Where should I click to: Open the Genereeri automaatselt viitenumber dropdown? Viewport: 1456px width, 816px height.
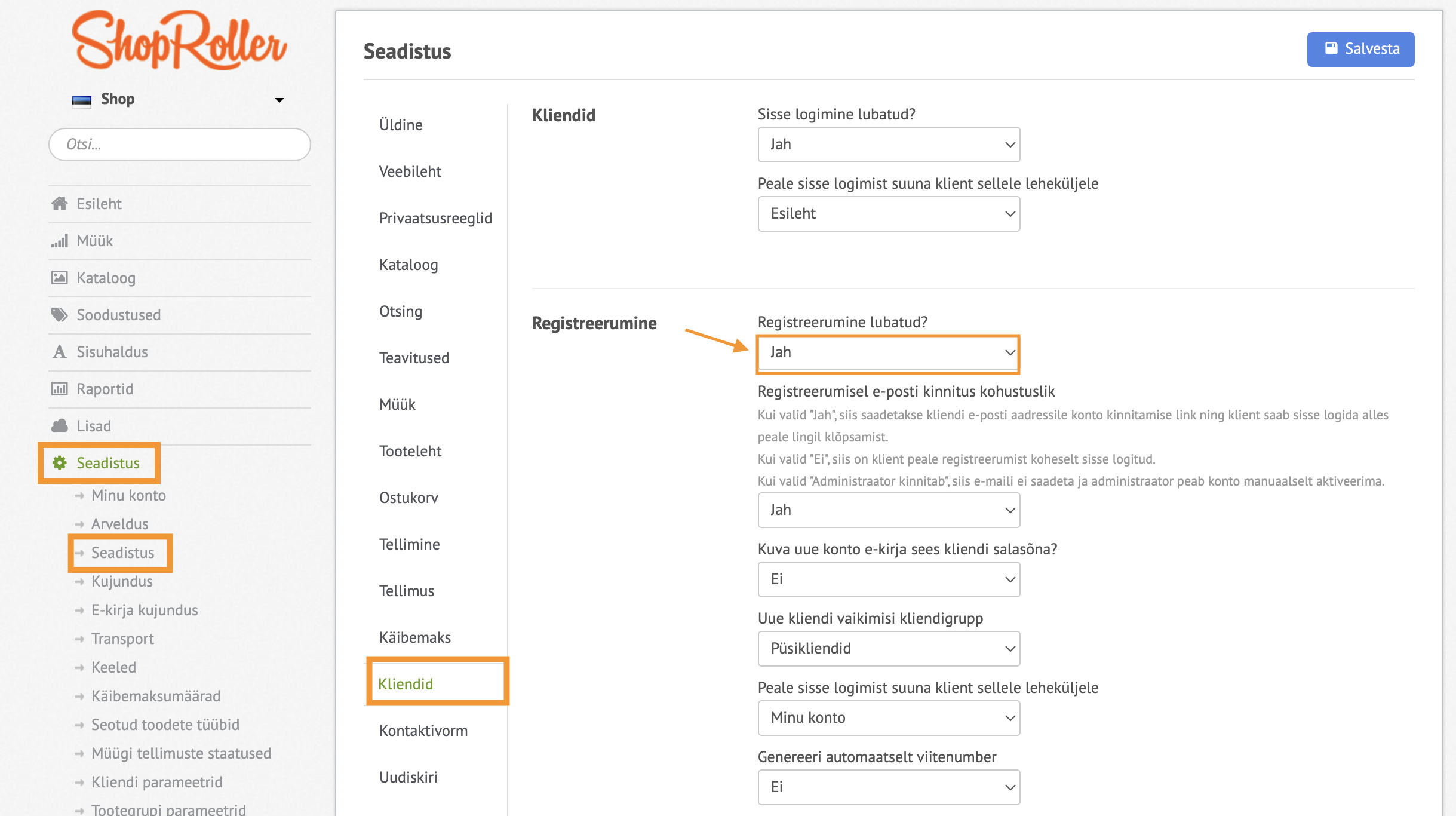[889, 787]
